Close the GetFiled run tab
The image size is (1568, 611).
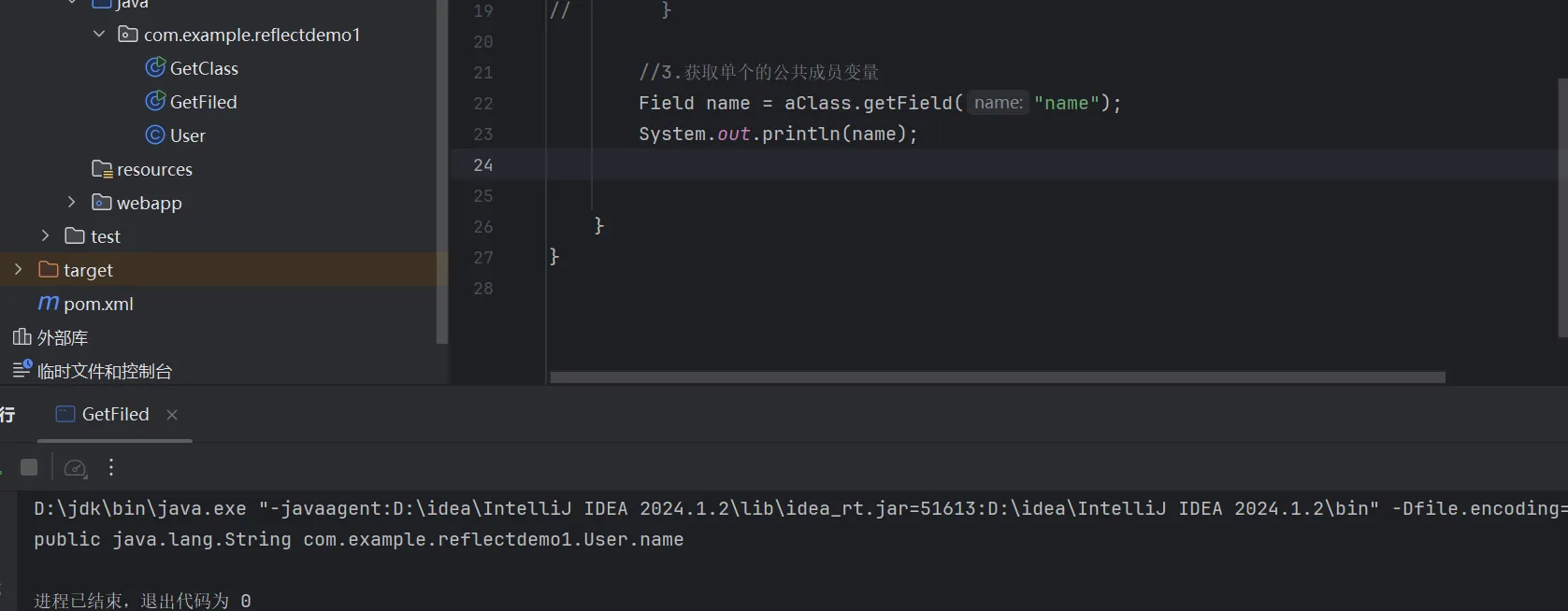coord(172,415)
